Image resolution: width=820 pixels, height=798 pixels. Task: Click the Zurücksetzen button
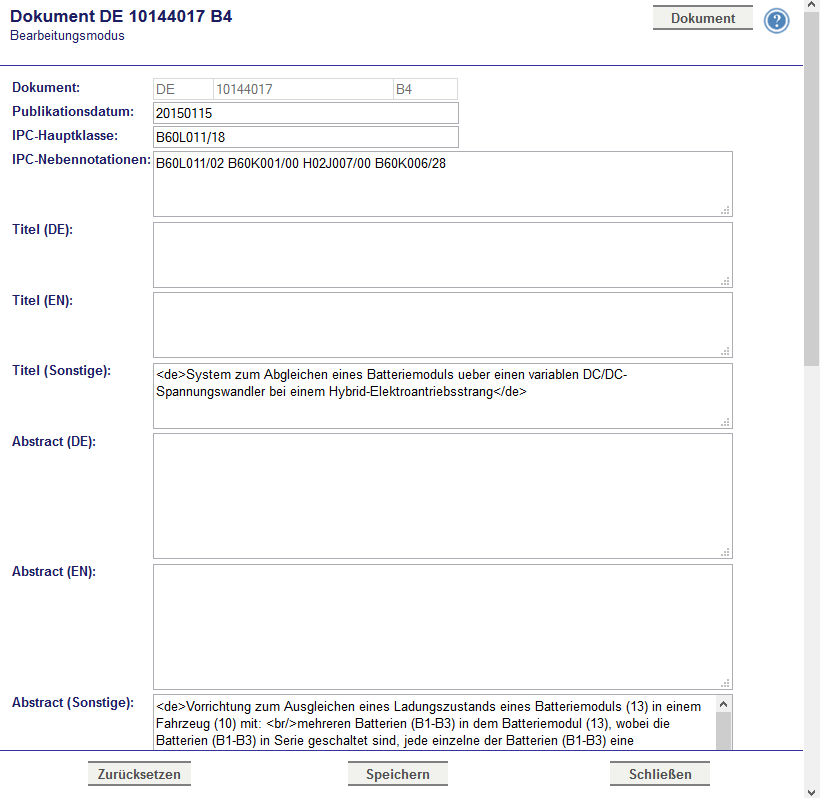tap(139, 774)
